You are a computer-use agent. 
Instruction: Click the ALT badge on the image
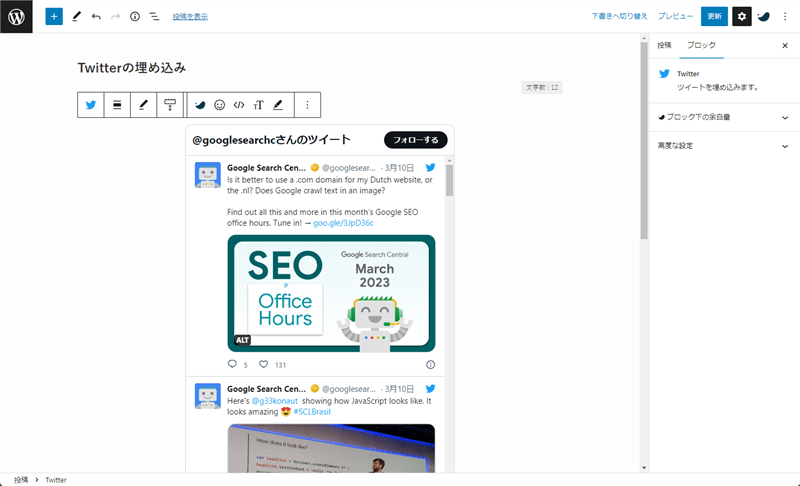click(x=242, y=340)
